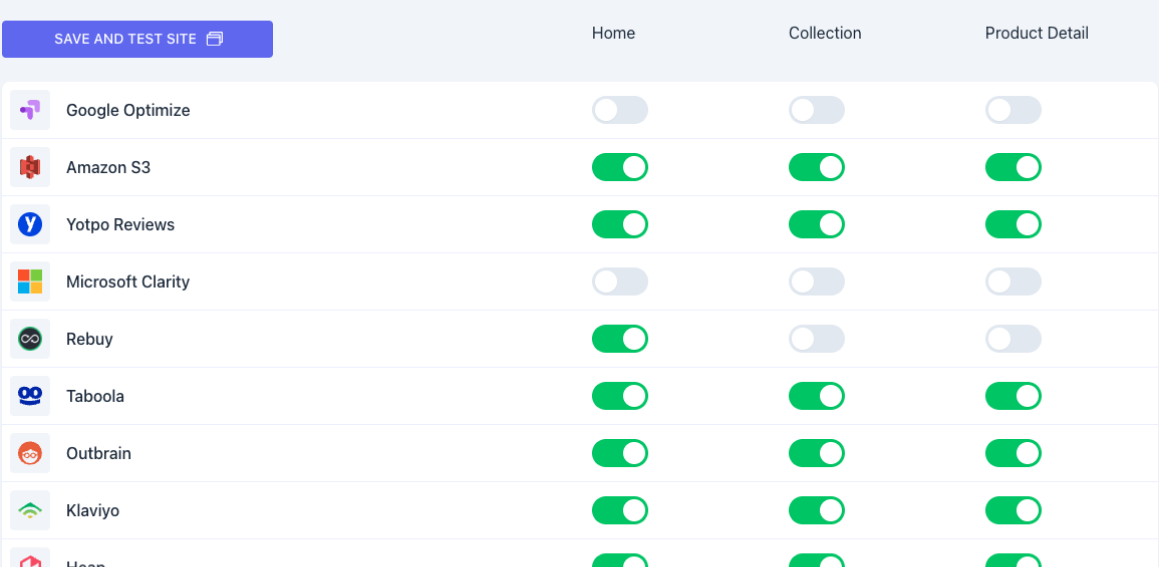
Task: Click the Klaviyo logo icon
Action: pos(30,510)
